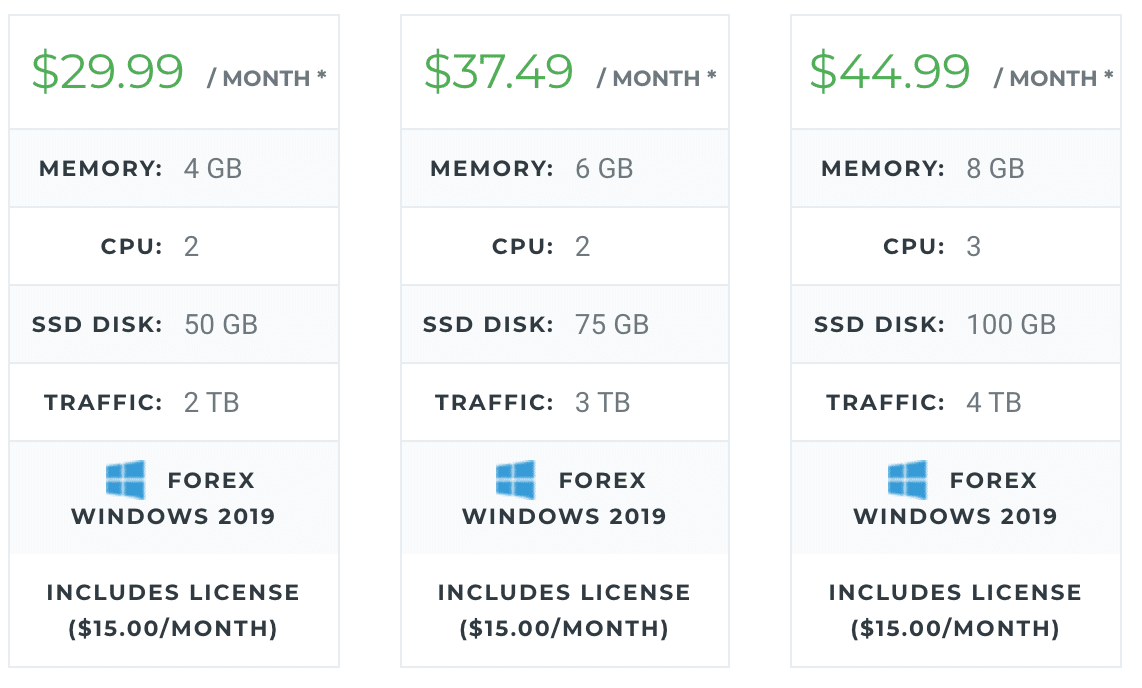1142x688 pixels.
Task: Click the 2 TB traffic row
Action: [x=174, y=402]
